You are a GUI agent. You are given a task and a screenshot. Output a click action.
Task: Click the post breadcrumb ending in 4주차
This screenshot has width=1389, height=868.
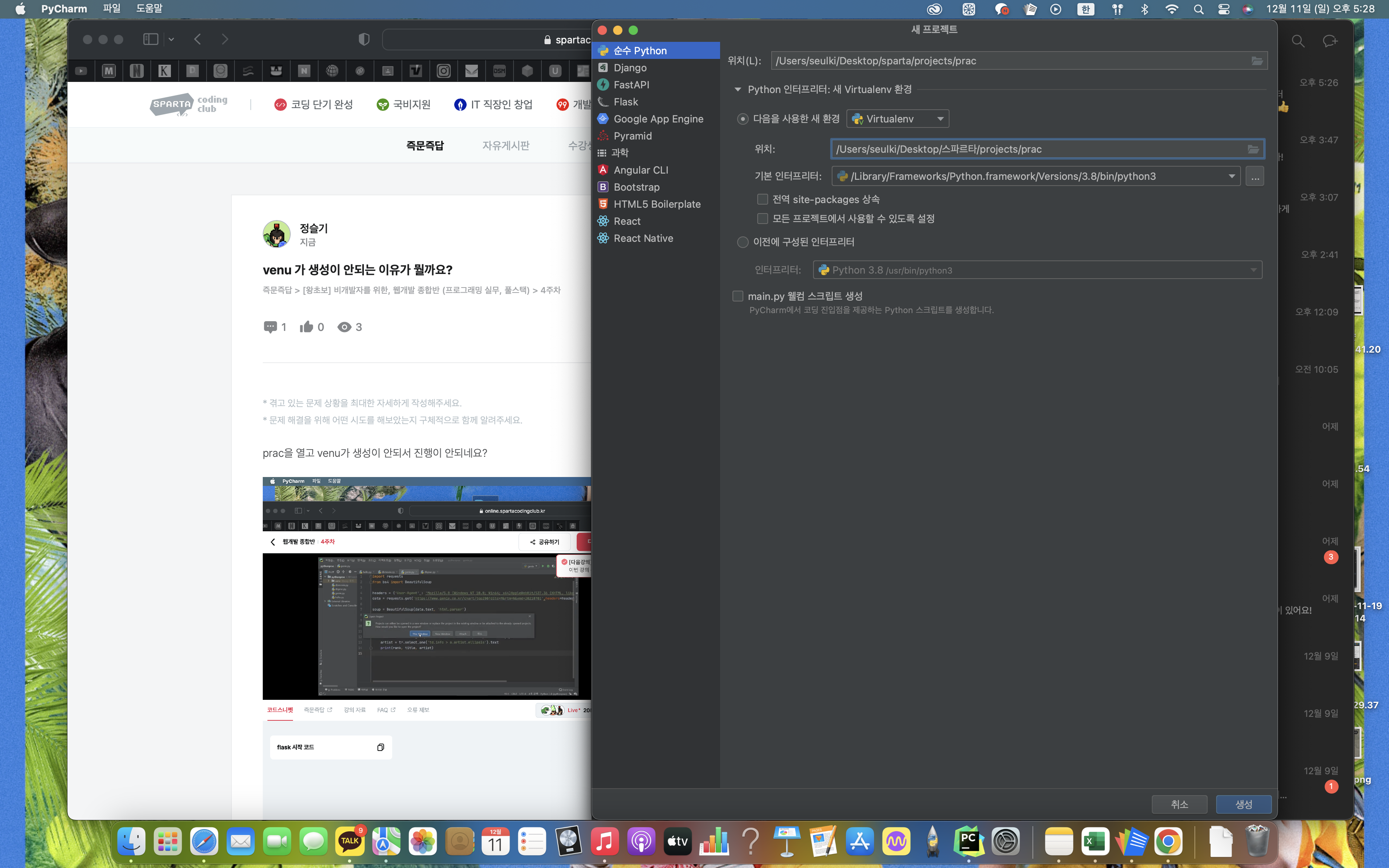pyautogui.click(x=412, y=291)
